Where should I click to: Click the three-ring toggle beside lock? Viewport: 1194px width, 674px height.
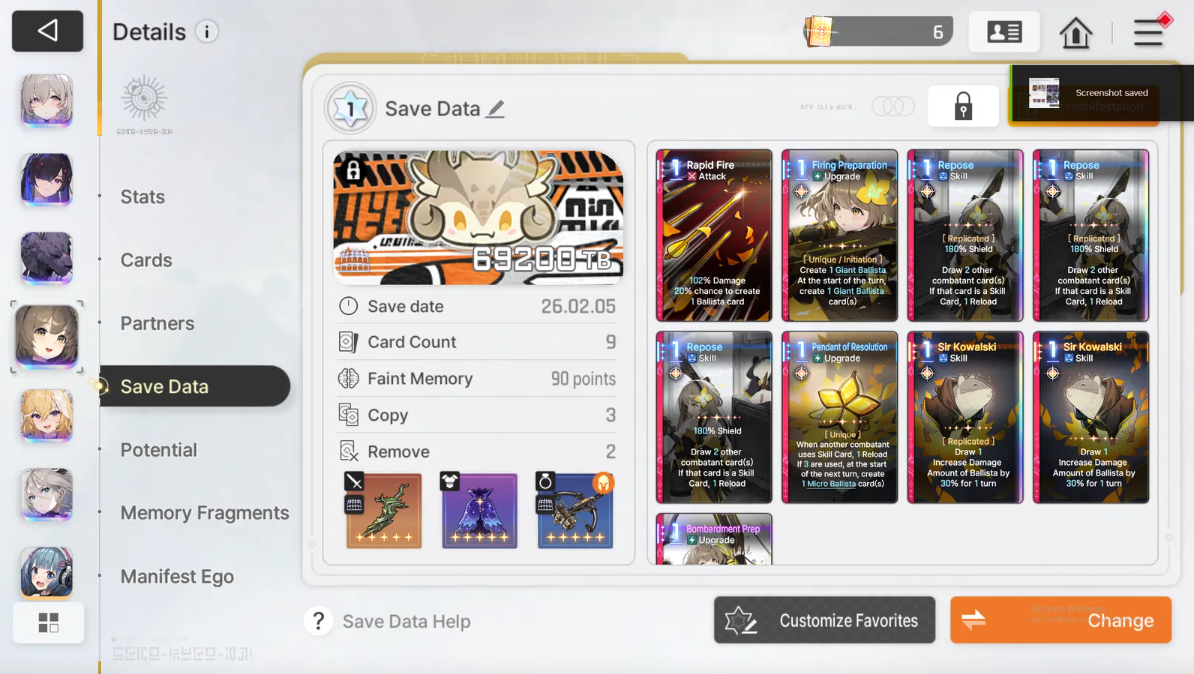pos(892,106)
